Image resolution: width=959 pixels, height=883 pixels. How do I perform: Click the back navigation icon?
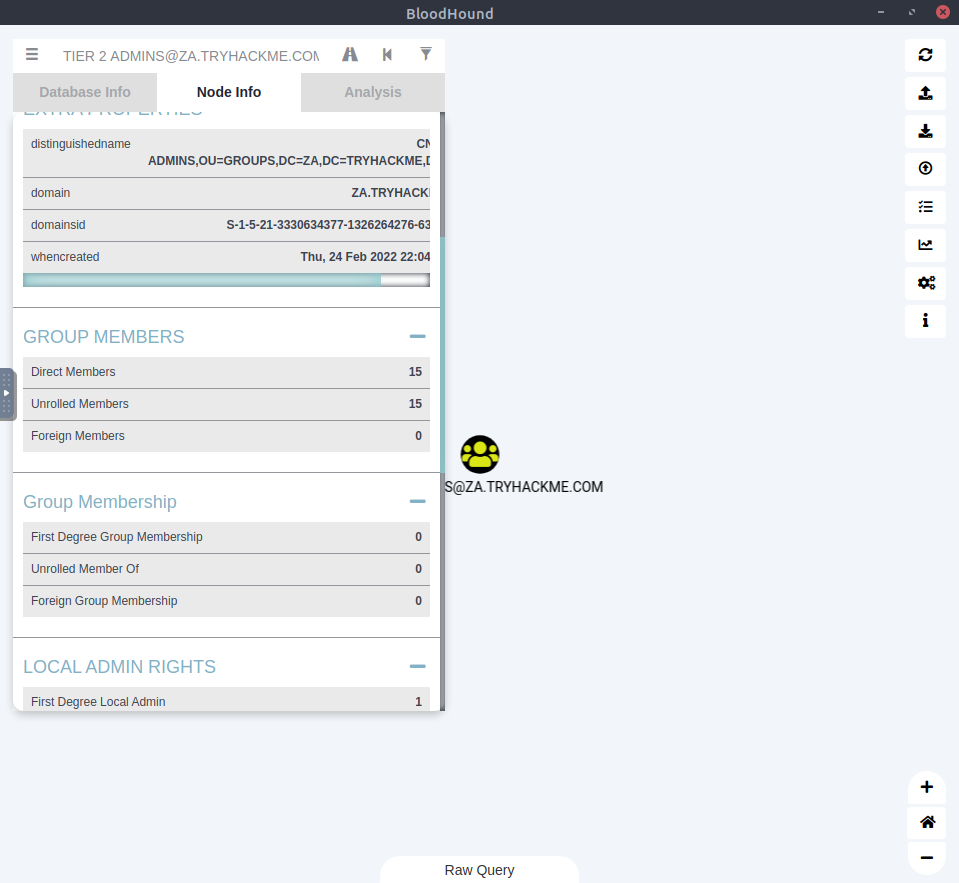point(387,55)
